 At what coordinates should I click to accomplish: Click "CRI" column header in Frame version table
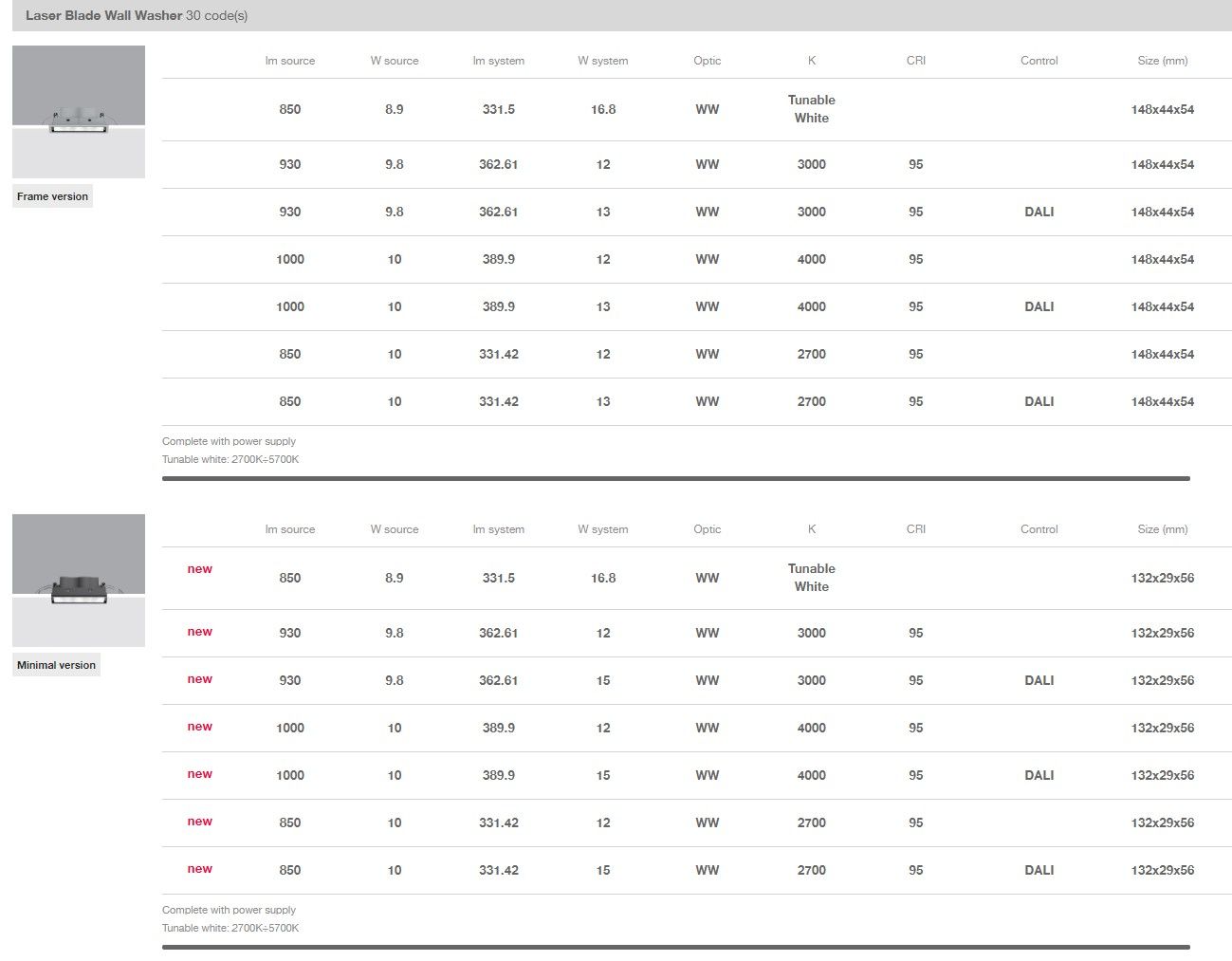[x=915, y=61]
